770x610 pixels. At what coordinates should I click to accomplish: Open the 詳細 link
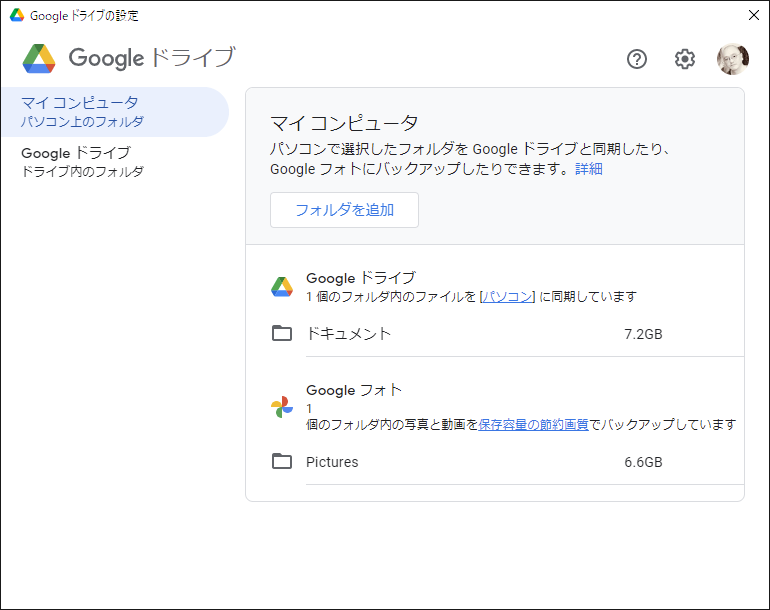point(589,169)
